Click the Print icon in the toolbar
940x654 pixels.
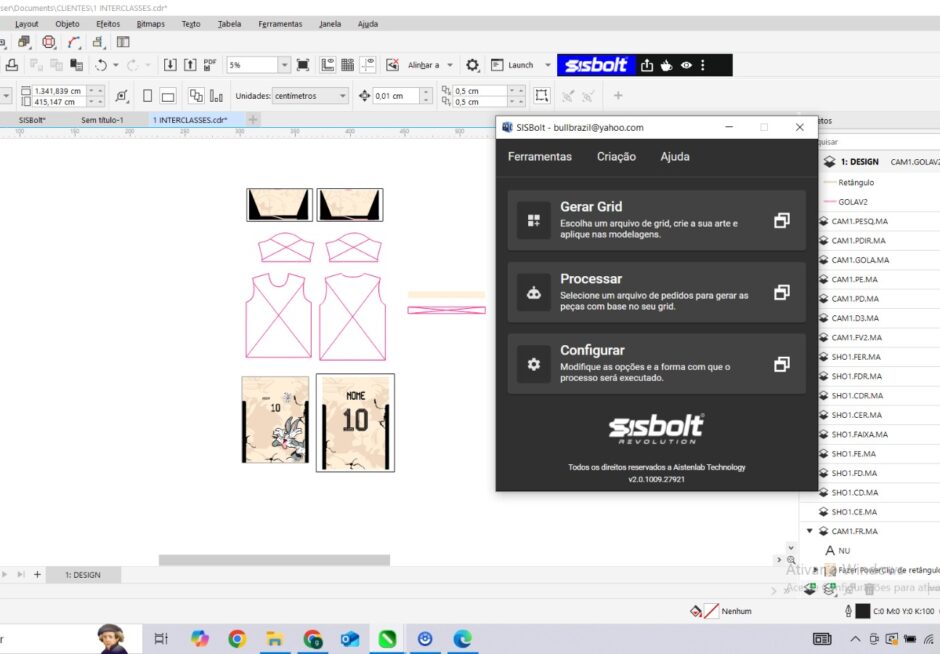point(11,65)
